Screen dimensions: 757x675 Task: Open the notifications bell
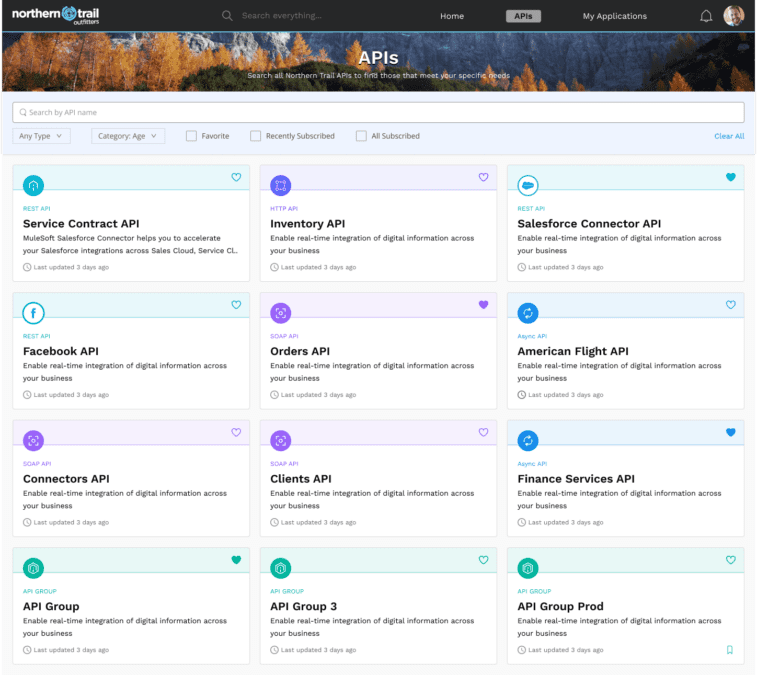(x=706, y=16)
